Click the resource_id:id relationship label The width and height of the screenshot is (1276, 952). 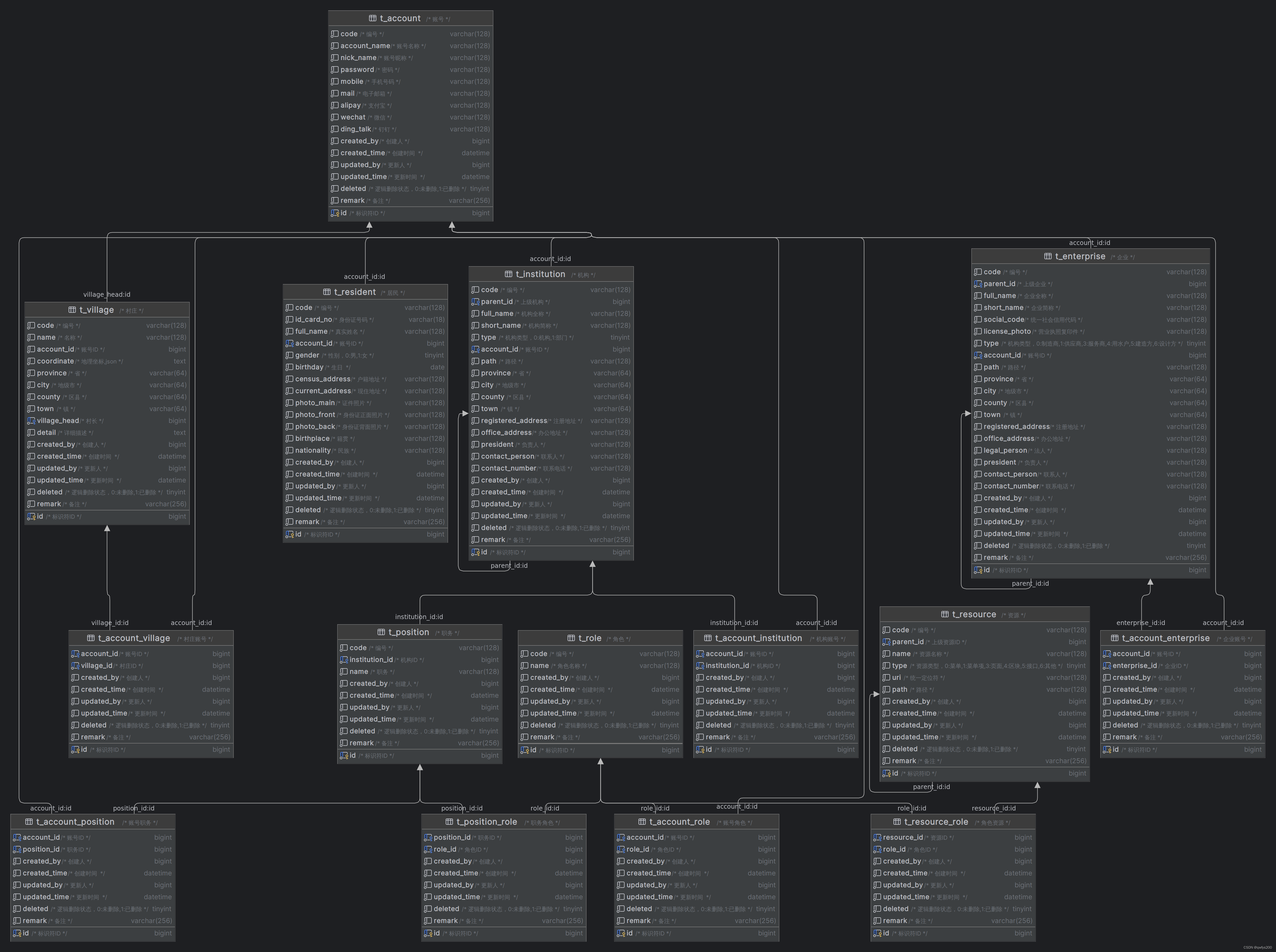pyautogui.click(x=993, y=808)
